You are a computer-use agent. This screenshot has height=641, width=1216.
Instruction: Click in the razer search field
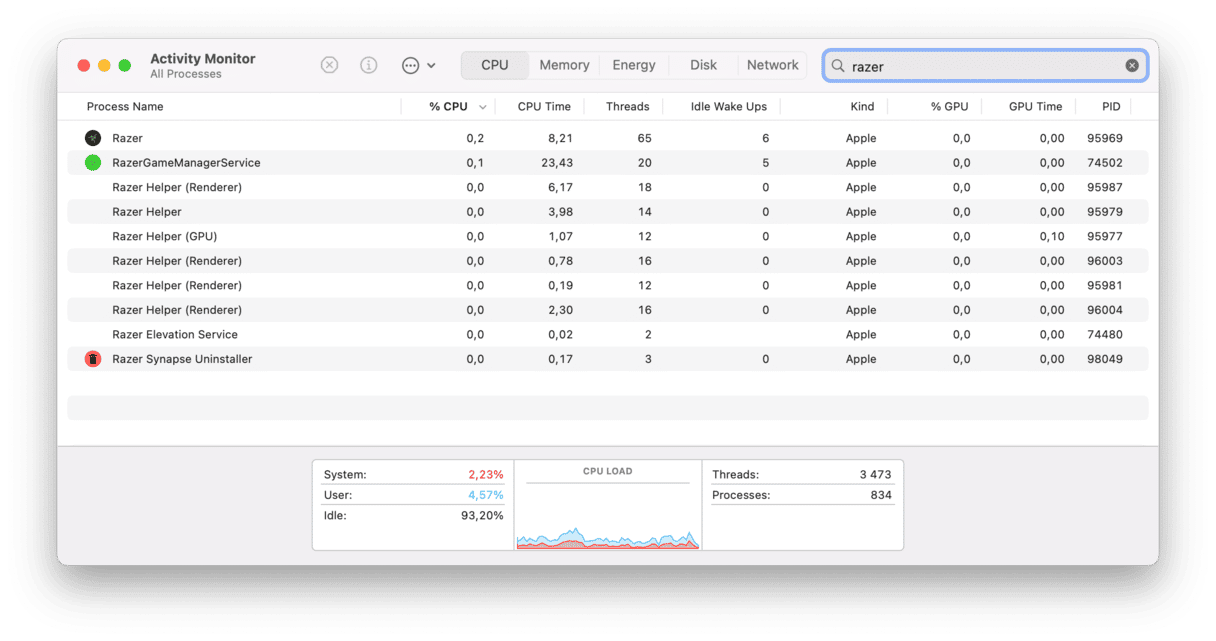985,66
